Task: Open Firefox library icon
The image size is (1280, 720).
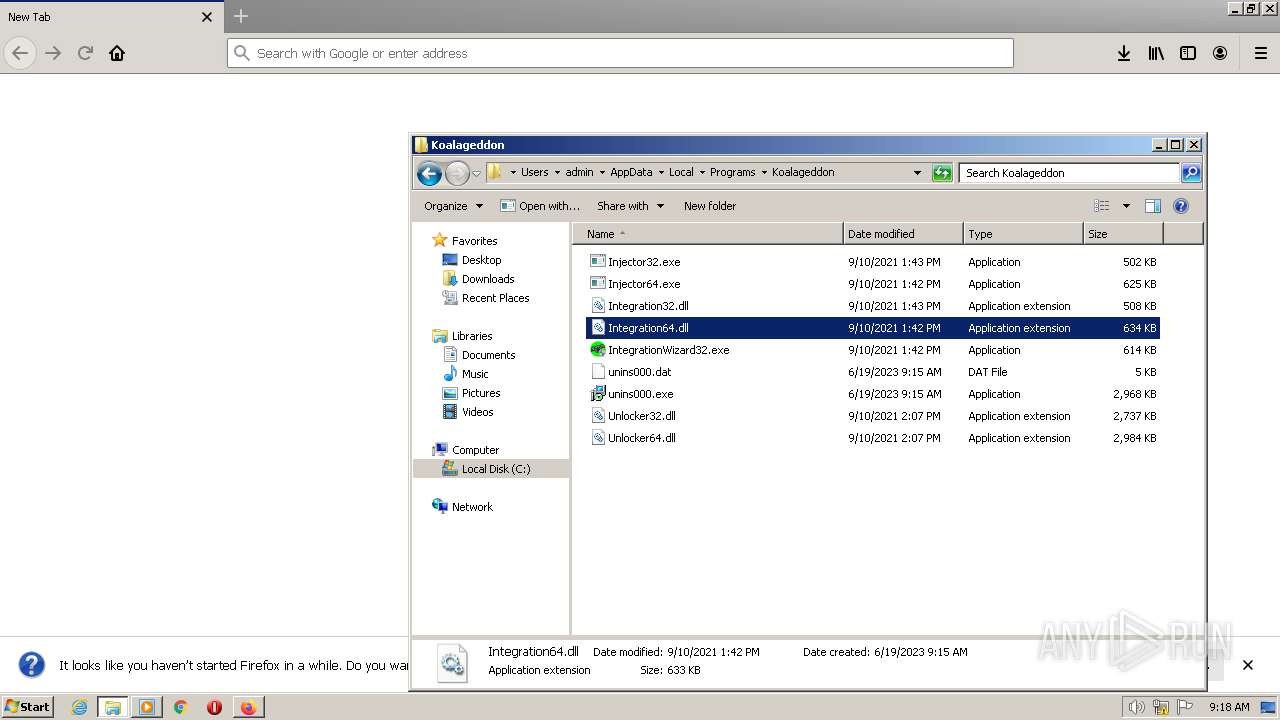Action: [x=1156, y=53]
